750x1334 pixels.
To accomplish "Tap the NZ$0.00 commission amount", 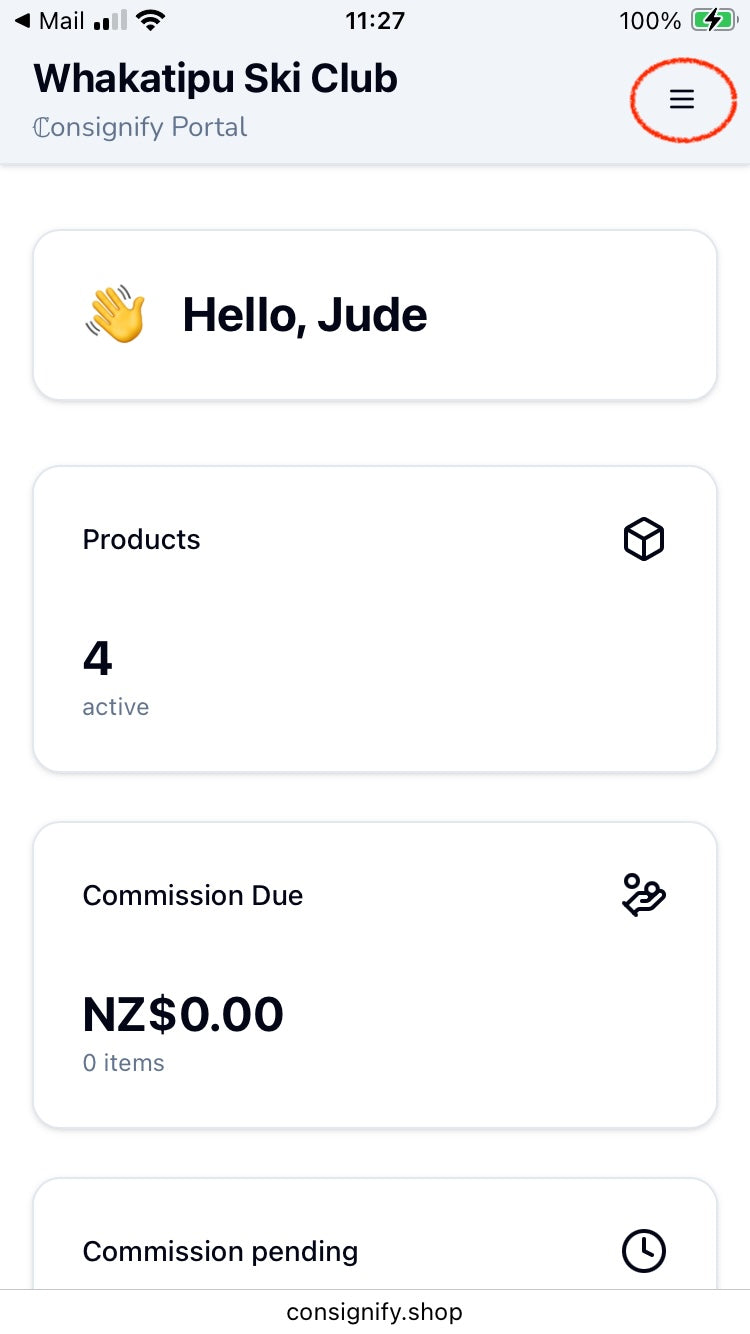I will (x=183, y=1014).
